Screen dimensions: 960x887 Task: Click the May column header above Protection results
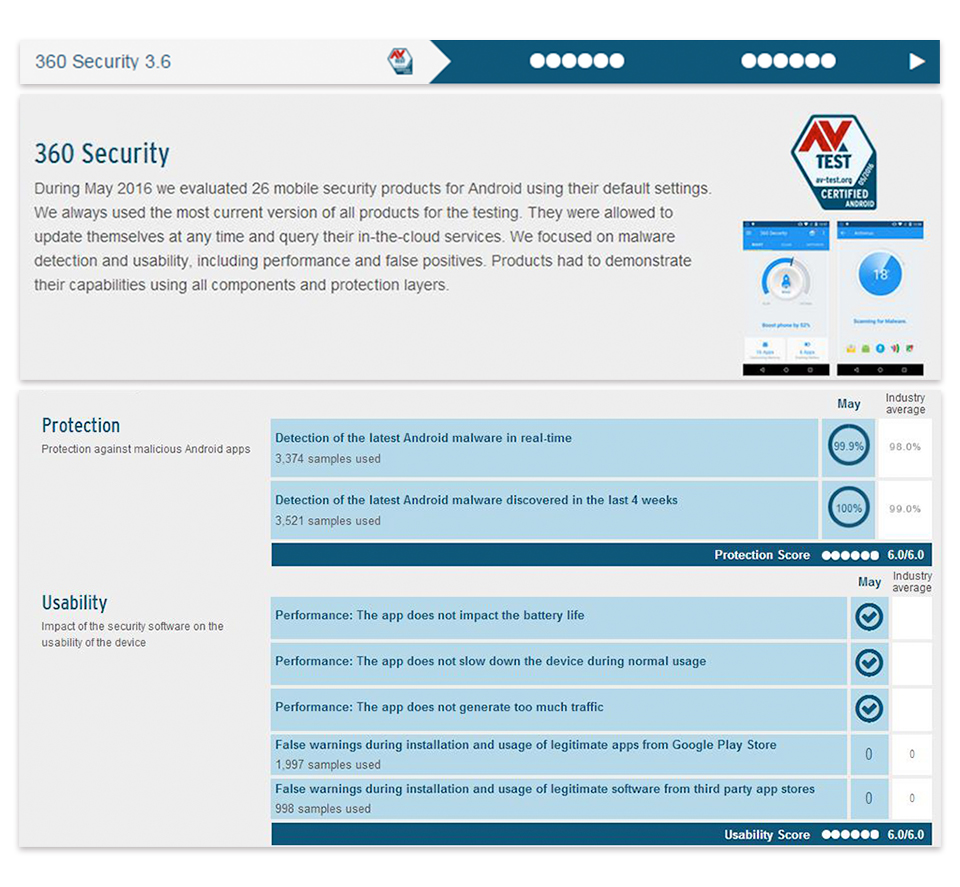849,404
